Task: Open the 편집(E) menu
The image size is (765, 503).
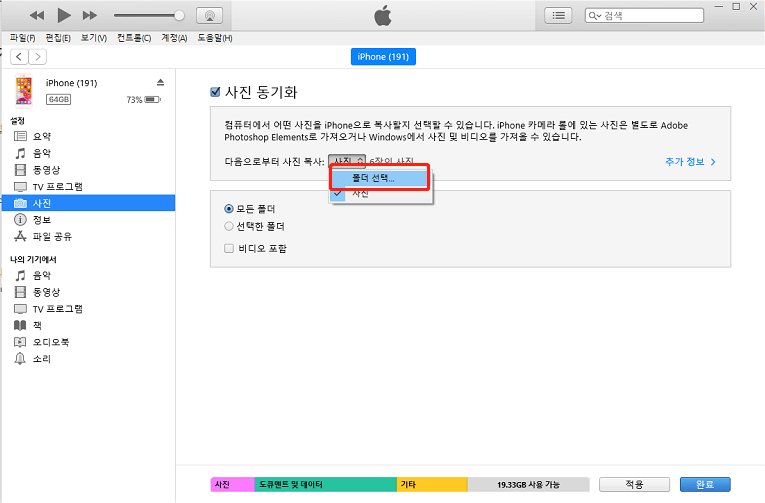Action: tap(58, 38)
